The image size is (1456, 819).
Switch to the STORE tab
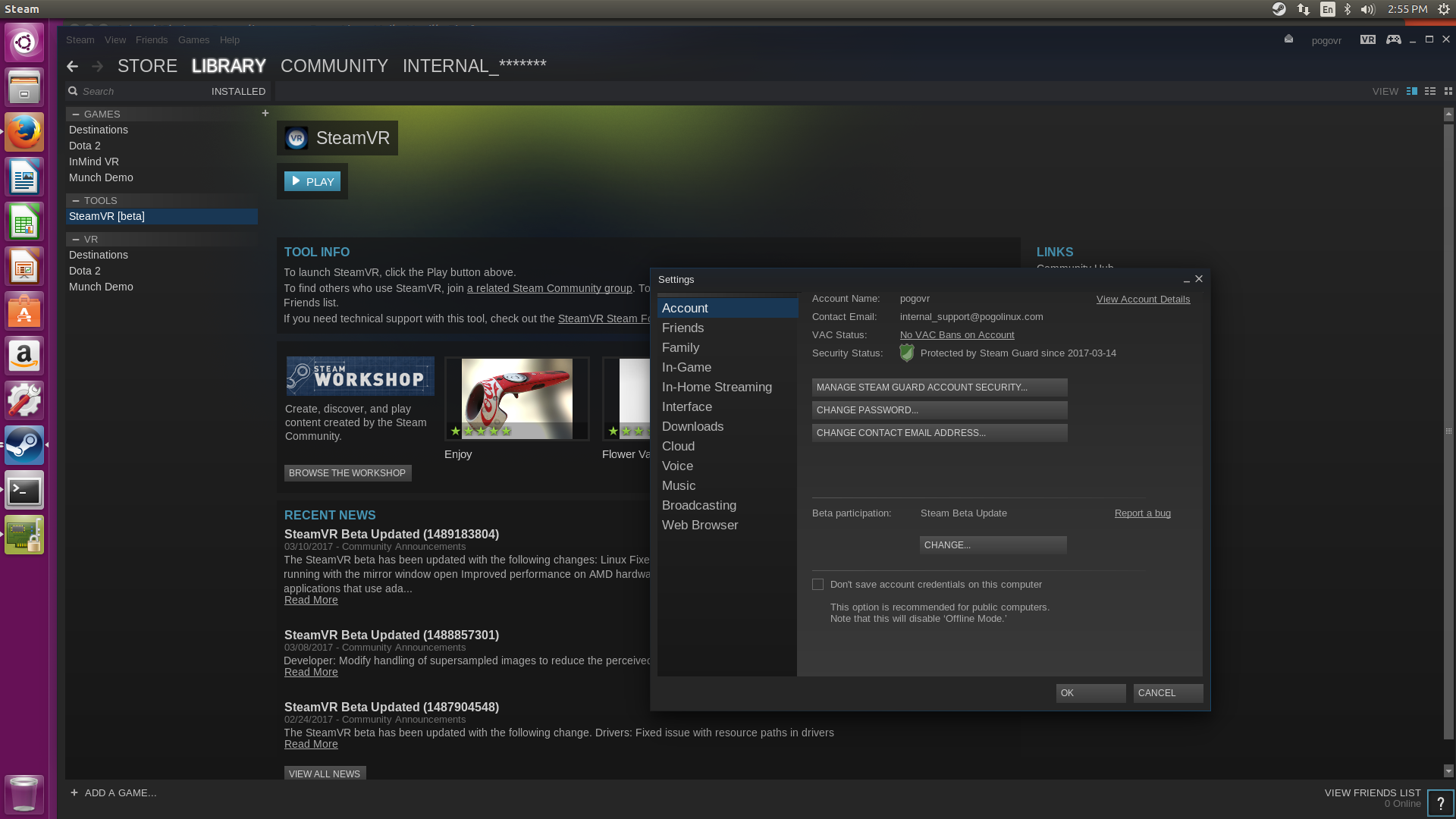(x=147, y=66)
